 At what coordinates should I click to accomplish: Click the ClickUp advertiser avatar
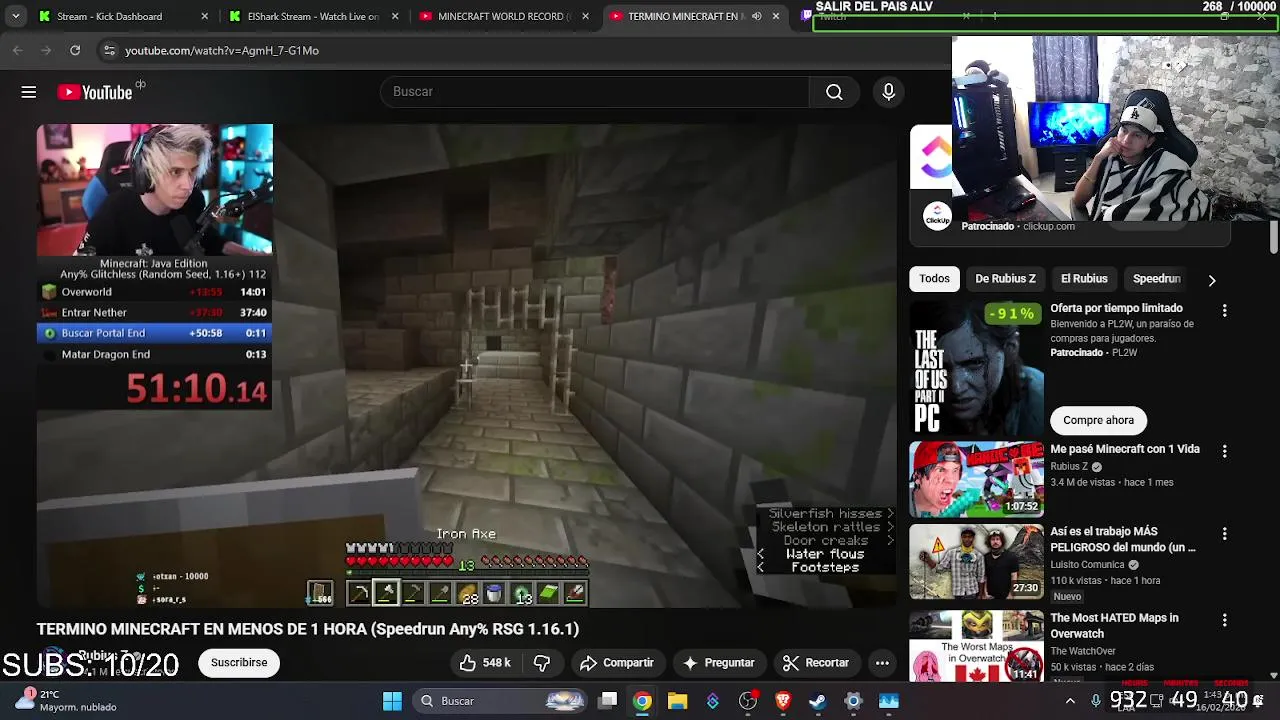[937, 216]
